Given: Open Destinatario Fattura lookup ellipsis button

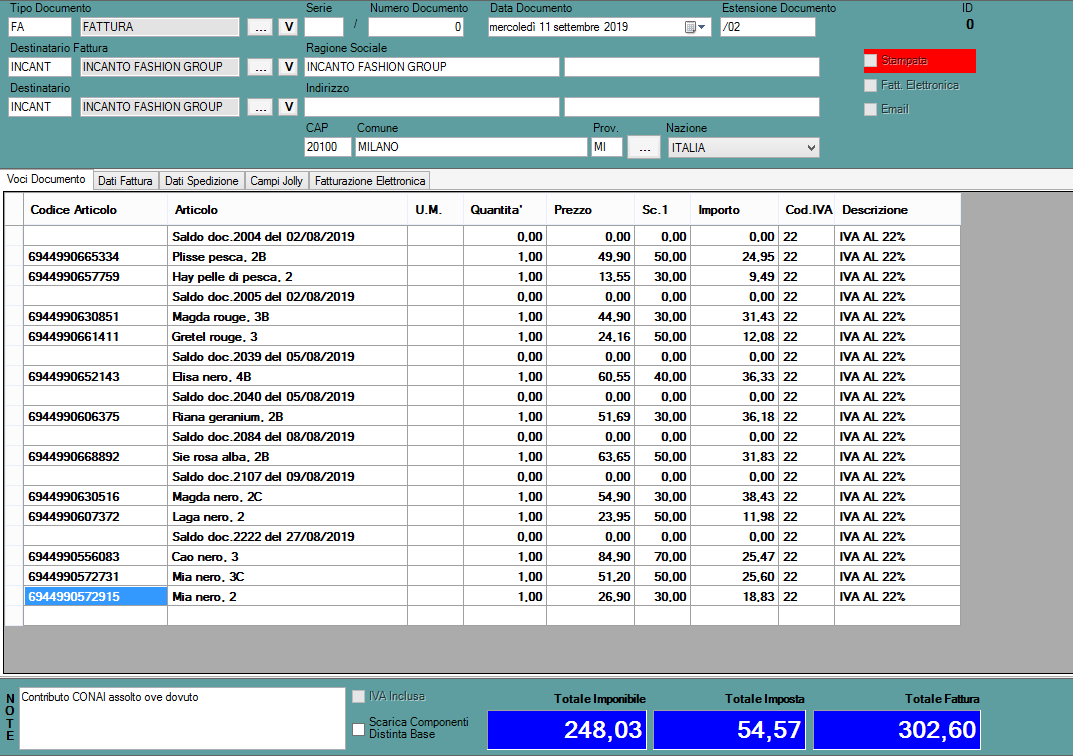Looking at the screenshot, I should [260, 67].
